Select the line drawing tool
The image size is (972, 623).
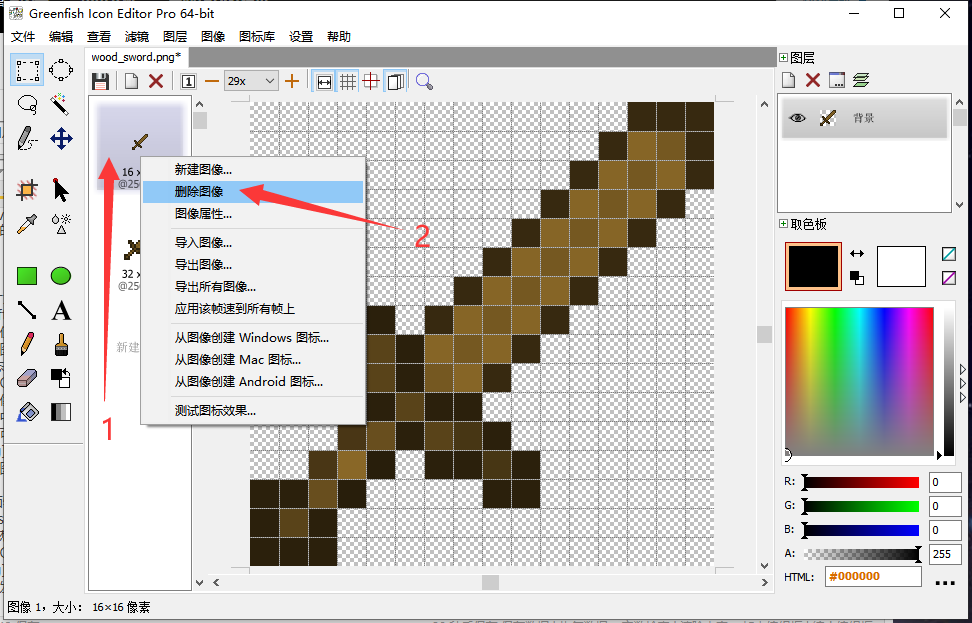pos(27,310)
